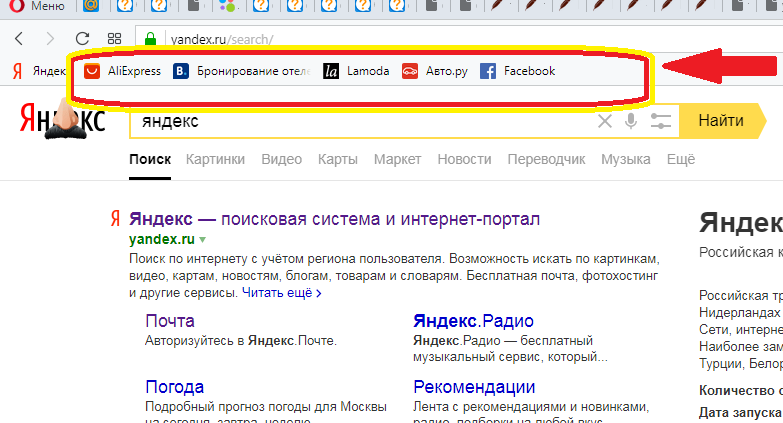This screenshot has height=423, width=783.
Task: Open the Яндекс.Радио sitelink
Action: point(473,321)
